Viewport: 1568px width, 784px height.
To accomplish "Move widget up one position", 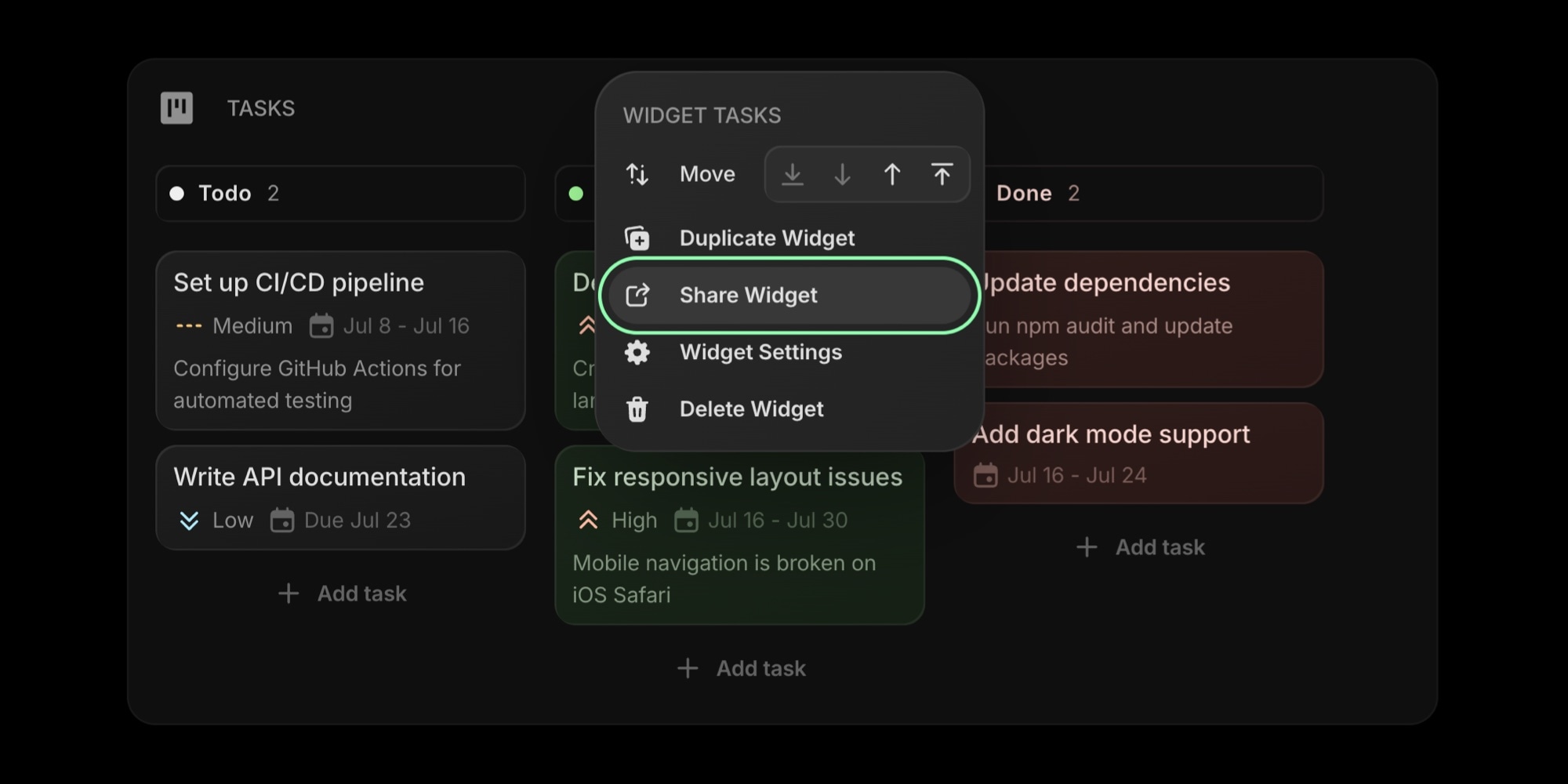I will (x=892, y=174).
